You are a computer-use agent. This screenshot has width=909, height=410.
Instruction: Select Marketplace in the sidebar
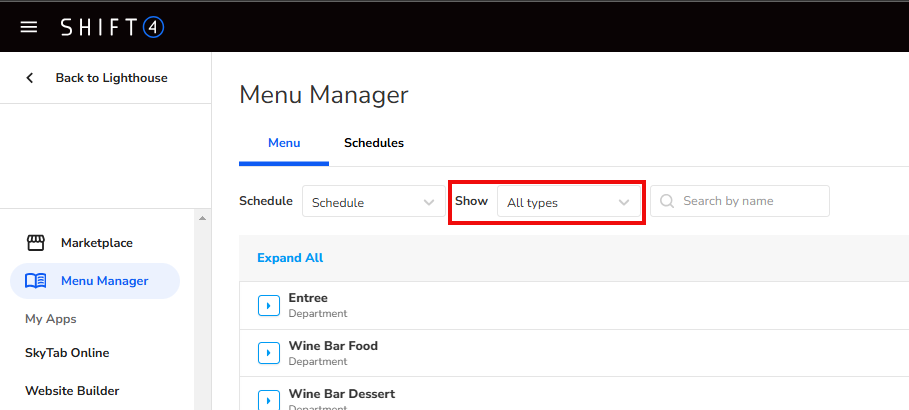coord(96,243)
